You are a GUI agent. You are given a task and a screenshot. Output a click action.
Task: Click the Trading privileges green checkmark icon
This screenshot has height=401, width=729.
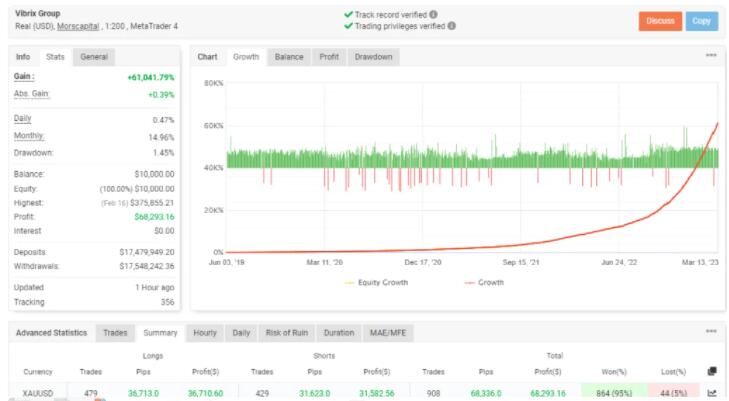tap(347, 26)
